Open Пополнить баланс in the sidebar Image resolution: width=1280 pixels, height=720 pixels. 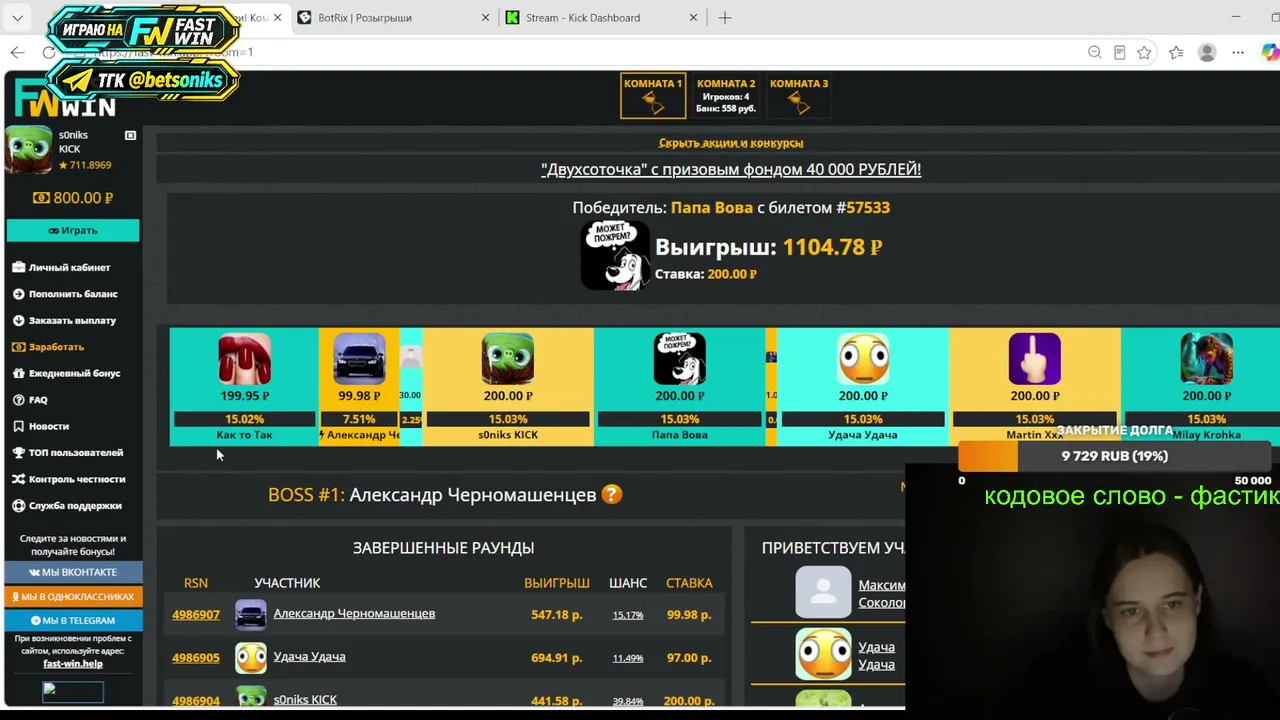pyautogui.click(x=65, y=294)
